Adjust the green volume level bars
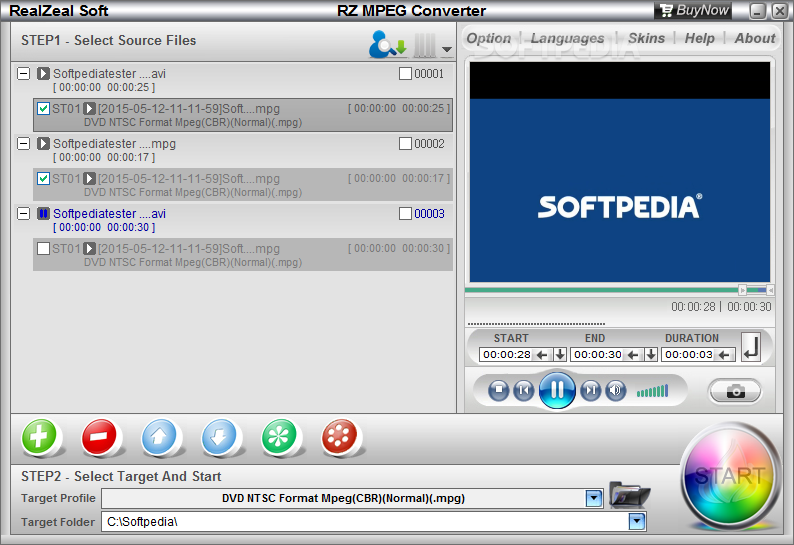The width and height of the screenshot is (794, 545). 653,391
